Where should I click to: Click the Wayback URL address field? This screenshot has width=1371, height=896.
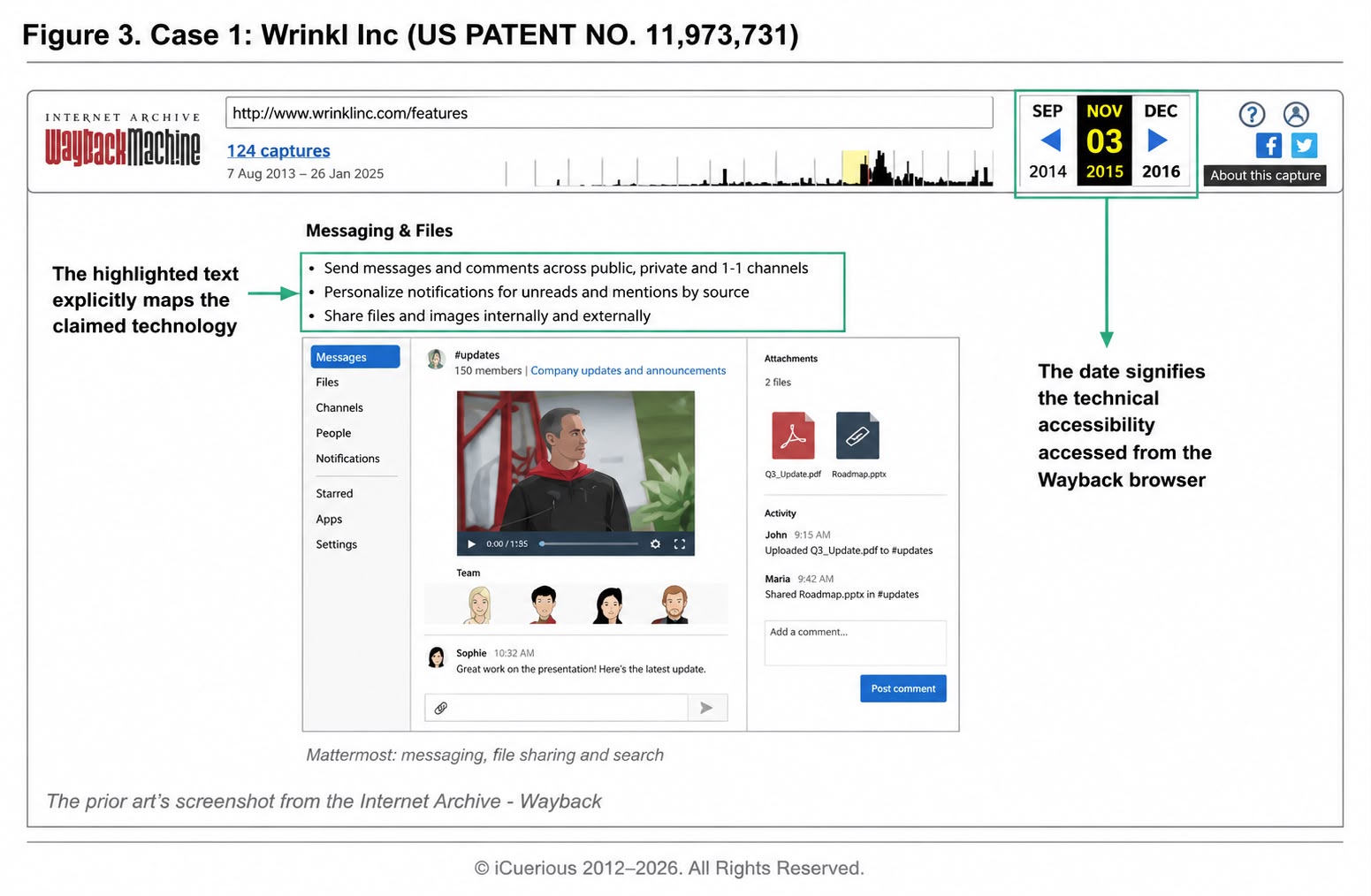pyautogui.click(x=609, y=113)
